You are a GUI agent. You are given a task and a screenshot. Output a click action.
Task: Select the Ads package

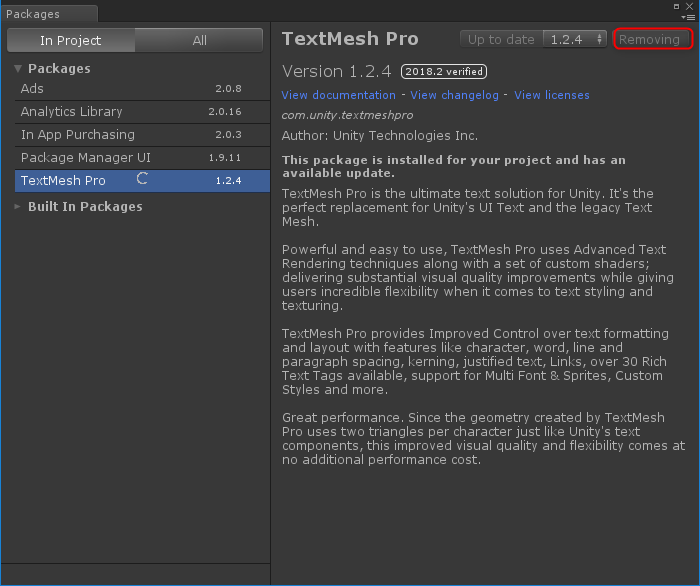pyautogui.click(x=32, y=89)
